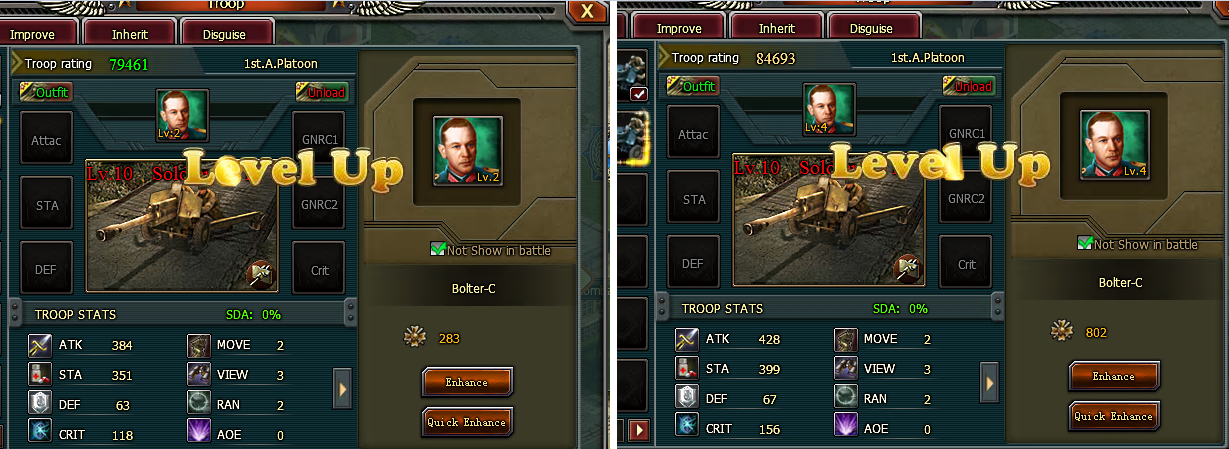This screenshot has height=449, width=1229.
Task: Toggle the checkbox under the vehicle thumbnail
Action: [x=639, y=94]
